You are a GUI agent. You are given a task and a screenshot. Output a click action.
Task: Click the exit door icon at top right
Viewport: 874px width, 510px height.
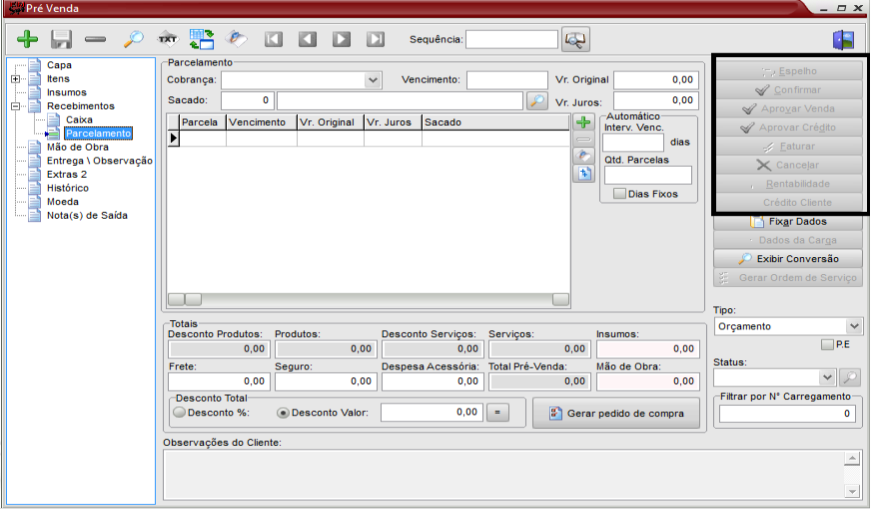pos(843,40)
